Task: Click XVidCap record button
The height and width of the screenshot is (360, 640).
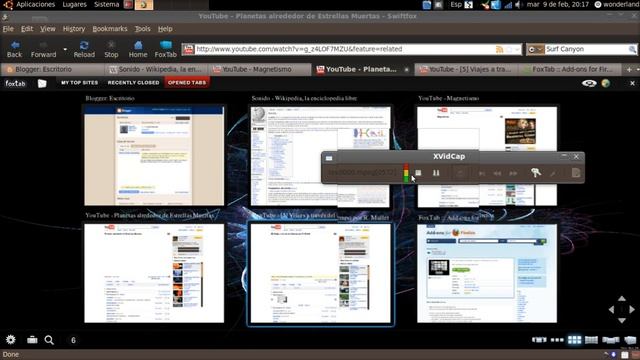Action: click(460, 173)
